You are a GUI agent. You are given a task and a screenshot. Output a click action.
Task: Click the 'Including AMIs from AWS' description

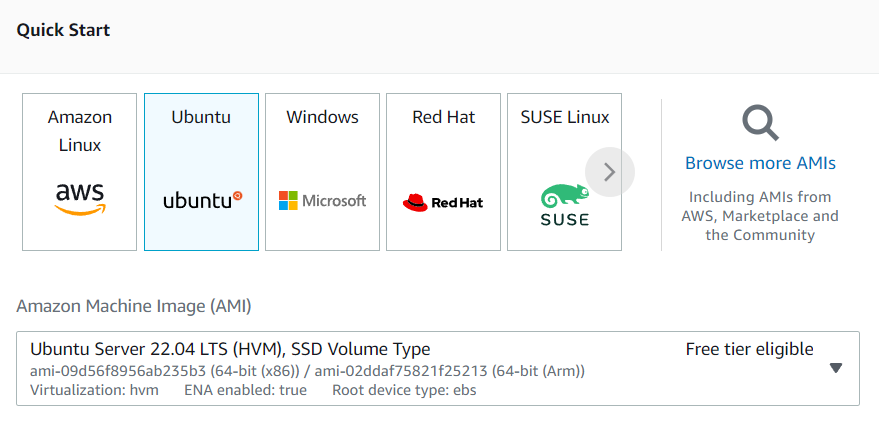pos(760,216)
